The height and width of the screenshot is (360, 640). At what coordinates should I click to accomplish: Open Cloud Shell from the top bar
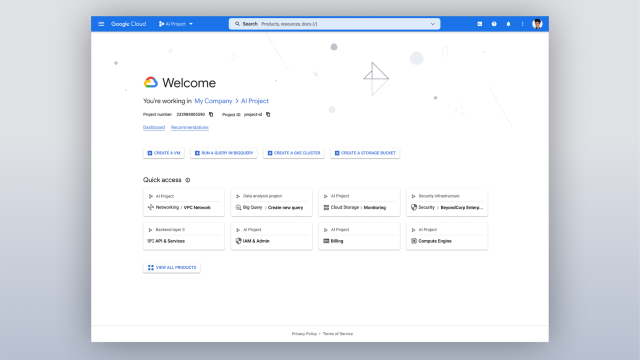[480, 24]
